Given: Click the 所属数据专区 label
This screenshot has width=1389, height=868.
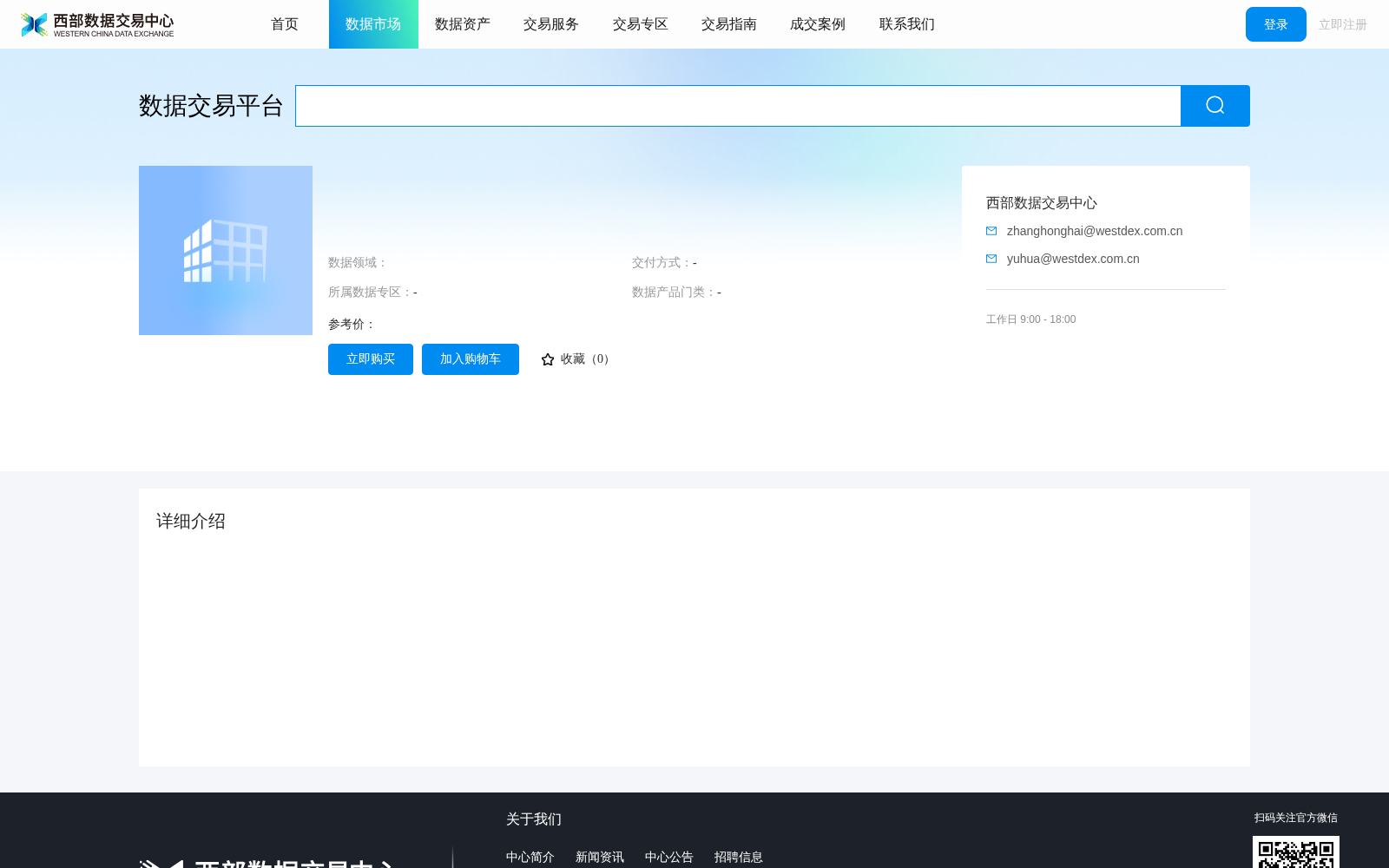Looking at the screenshot, I should point(370,292).
